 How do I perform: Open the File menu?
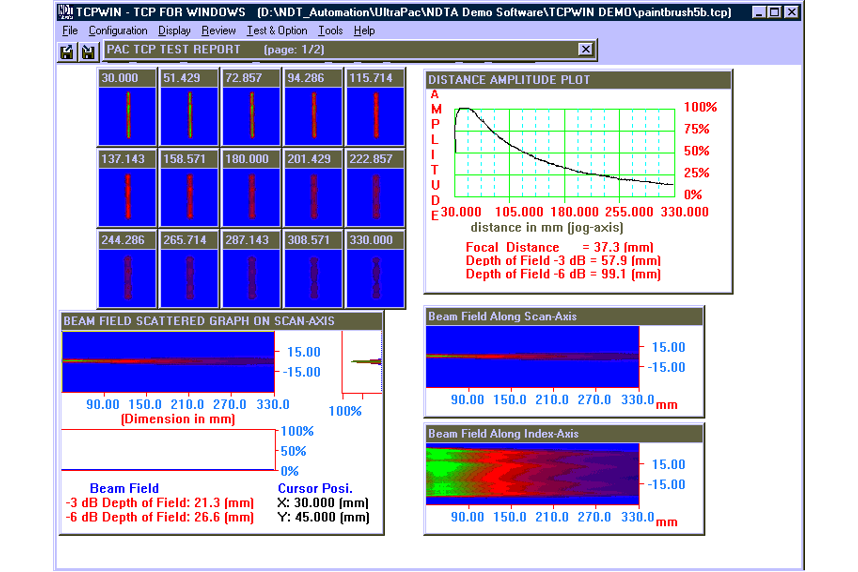(69, 31)
